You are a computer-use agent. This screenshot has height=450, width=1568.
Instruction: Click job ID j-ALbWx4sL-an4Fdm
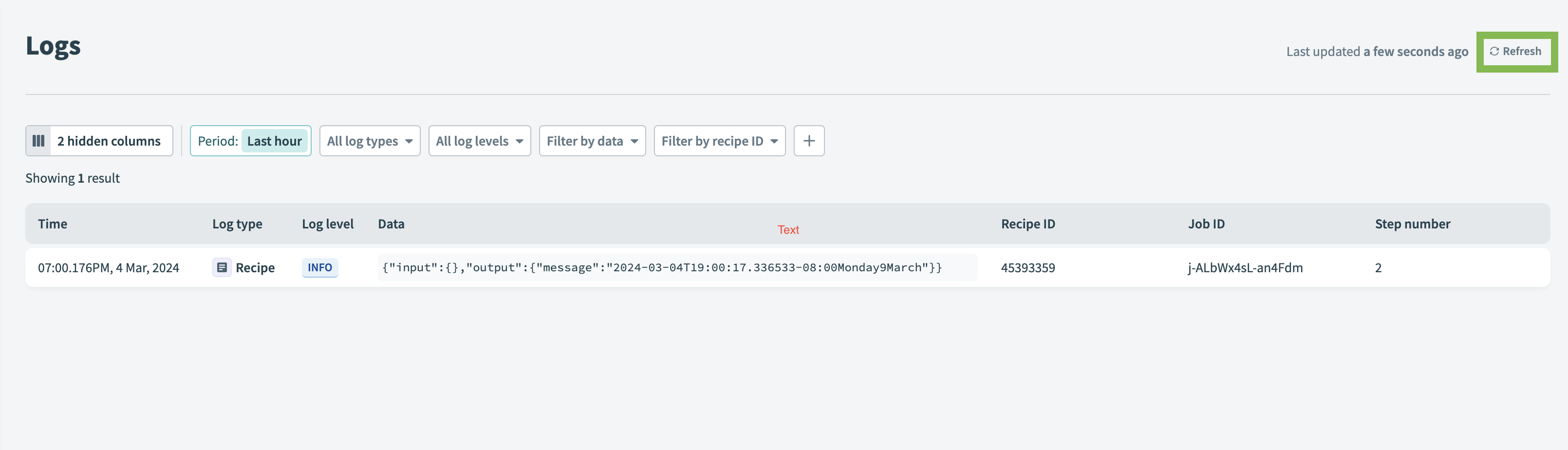click(1245, 268)
